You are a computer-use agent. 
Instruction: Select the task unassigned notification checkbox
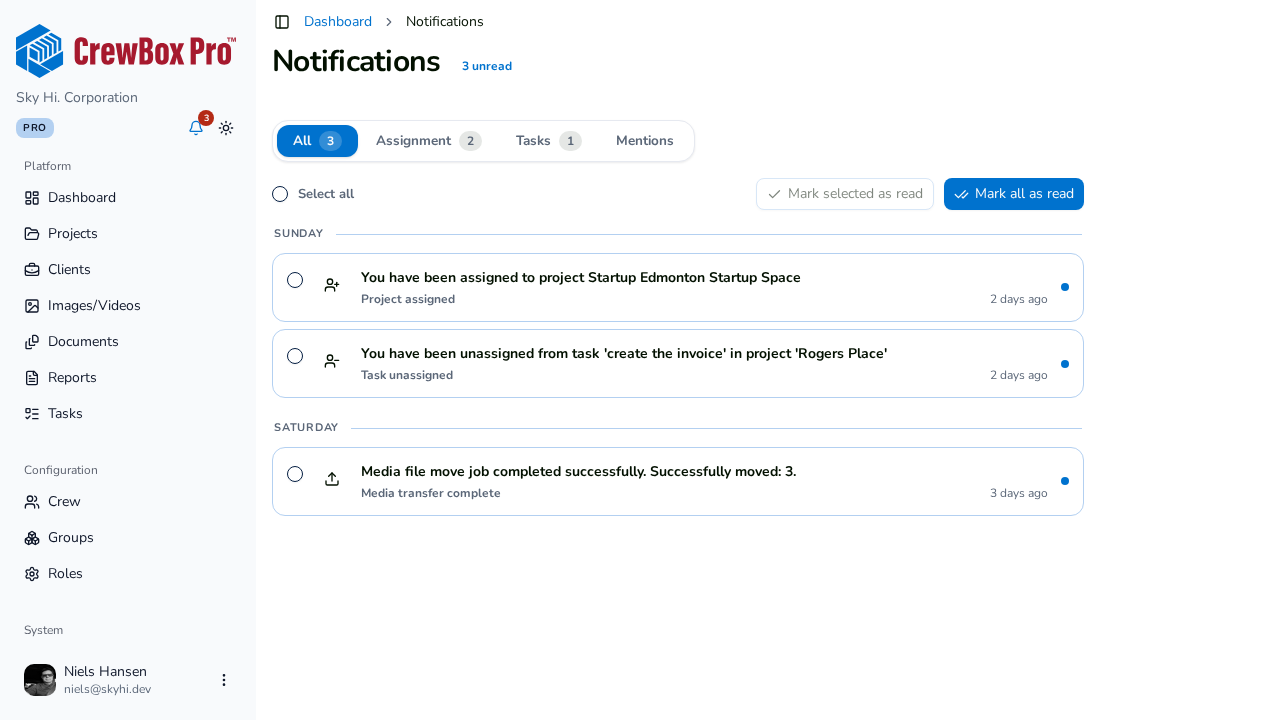[x=295, y=356]
